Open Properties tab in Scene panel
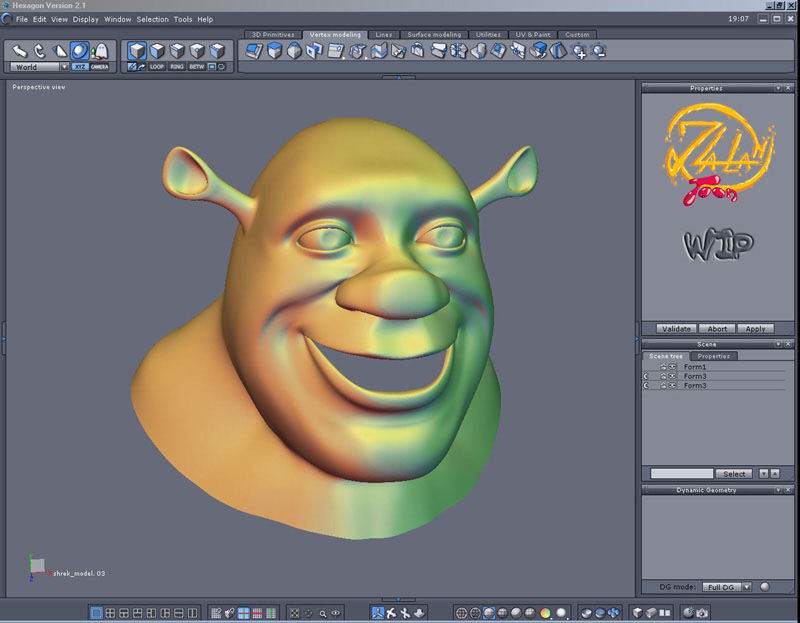Screen dimensions: 800x623 pos(713,356)
